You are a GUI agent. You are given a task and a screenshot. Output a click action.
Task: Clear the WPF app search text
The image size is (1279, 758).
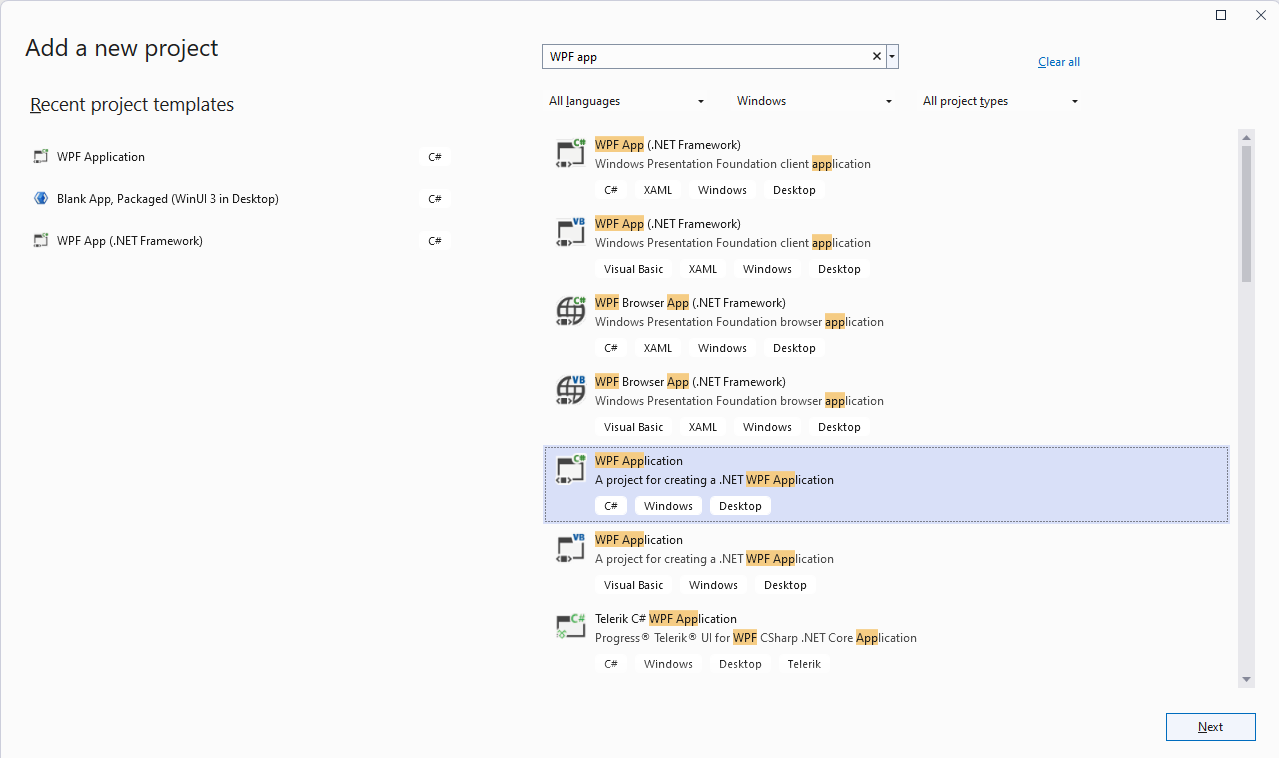coord(876,55)
